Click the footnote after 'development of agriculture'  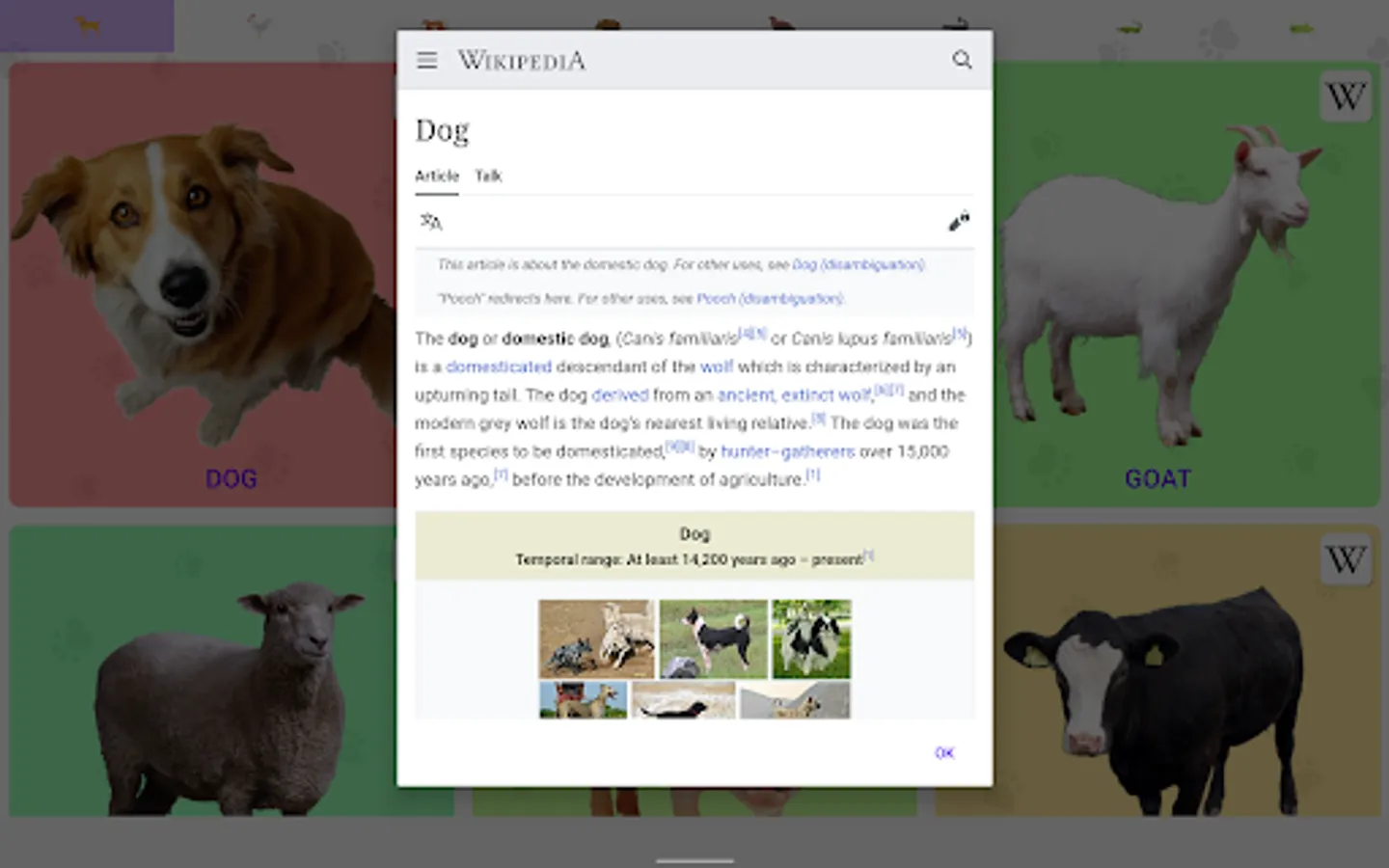click(x=813, y=475)
